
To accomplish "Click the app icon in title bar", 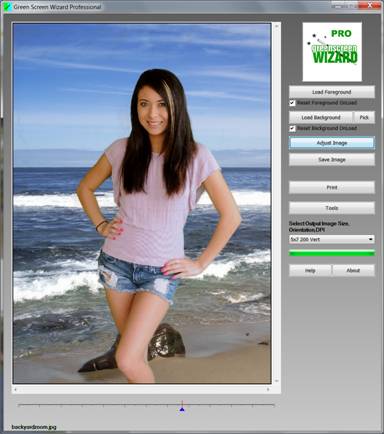I will click(8, 6).
